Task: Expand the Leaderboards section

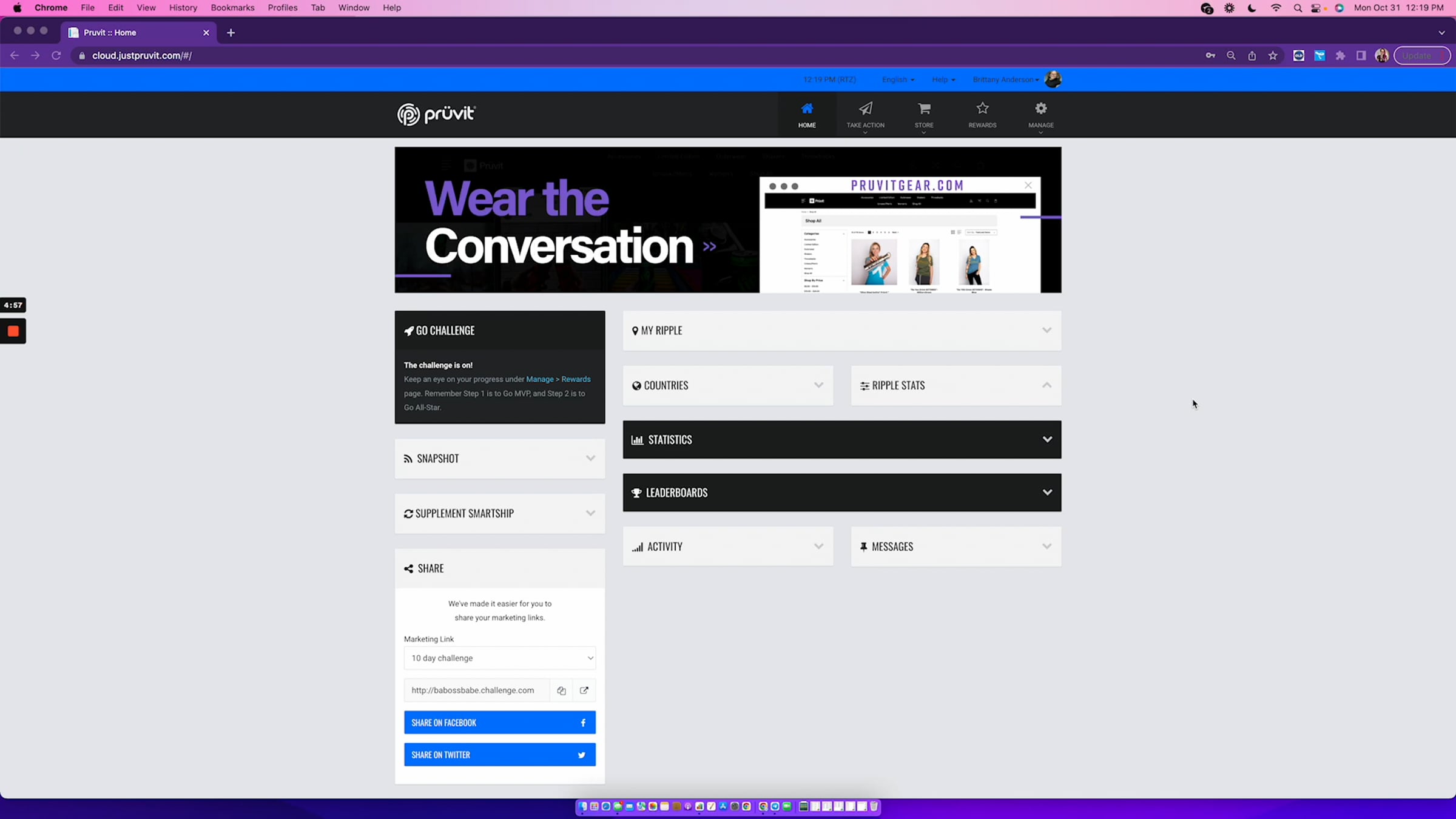Action: click(x=1046, y=493)
